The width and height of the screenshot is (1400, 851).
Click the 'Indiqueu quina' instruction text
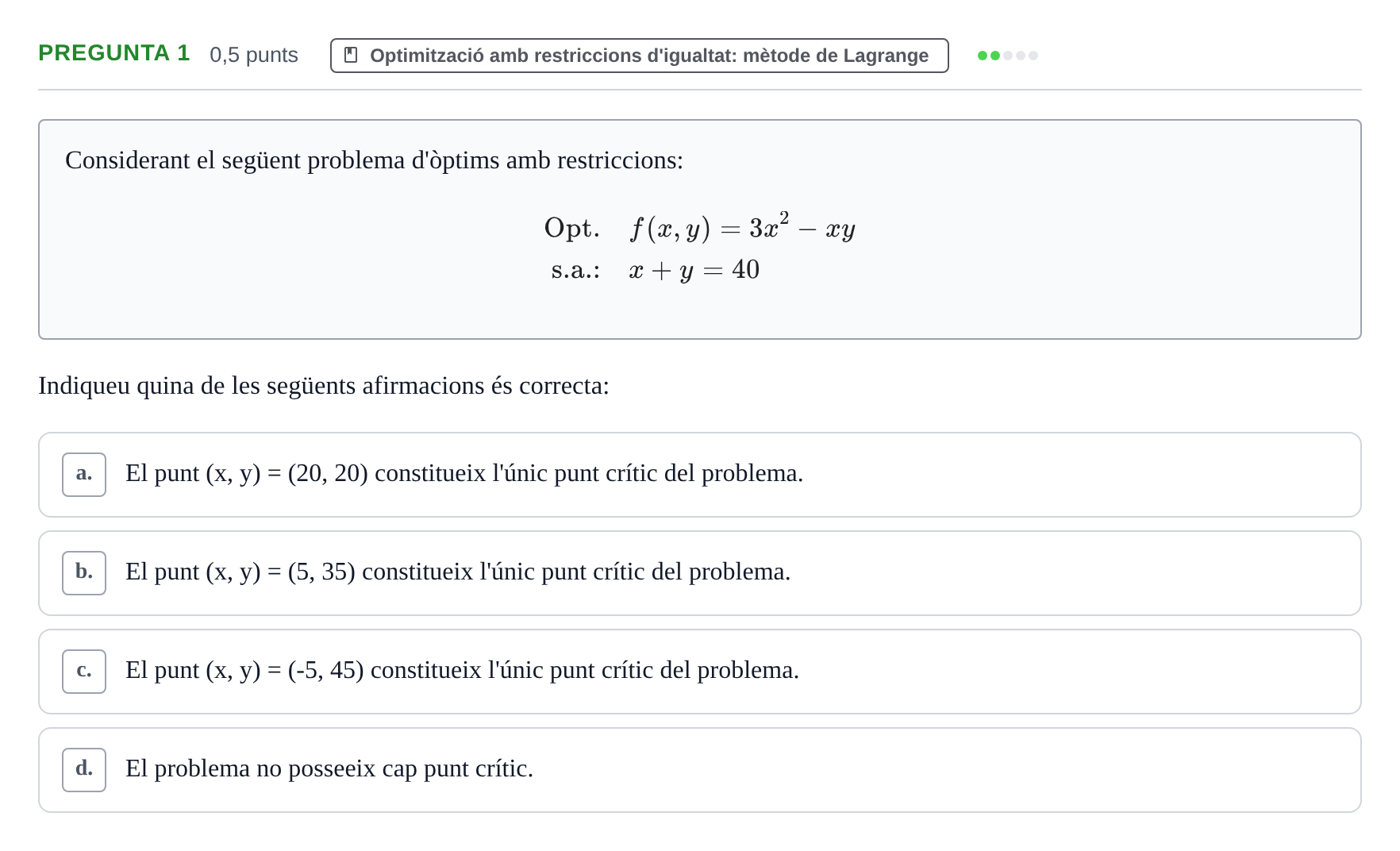coord(324,386)
